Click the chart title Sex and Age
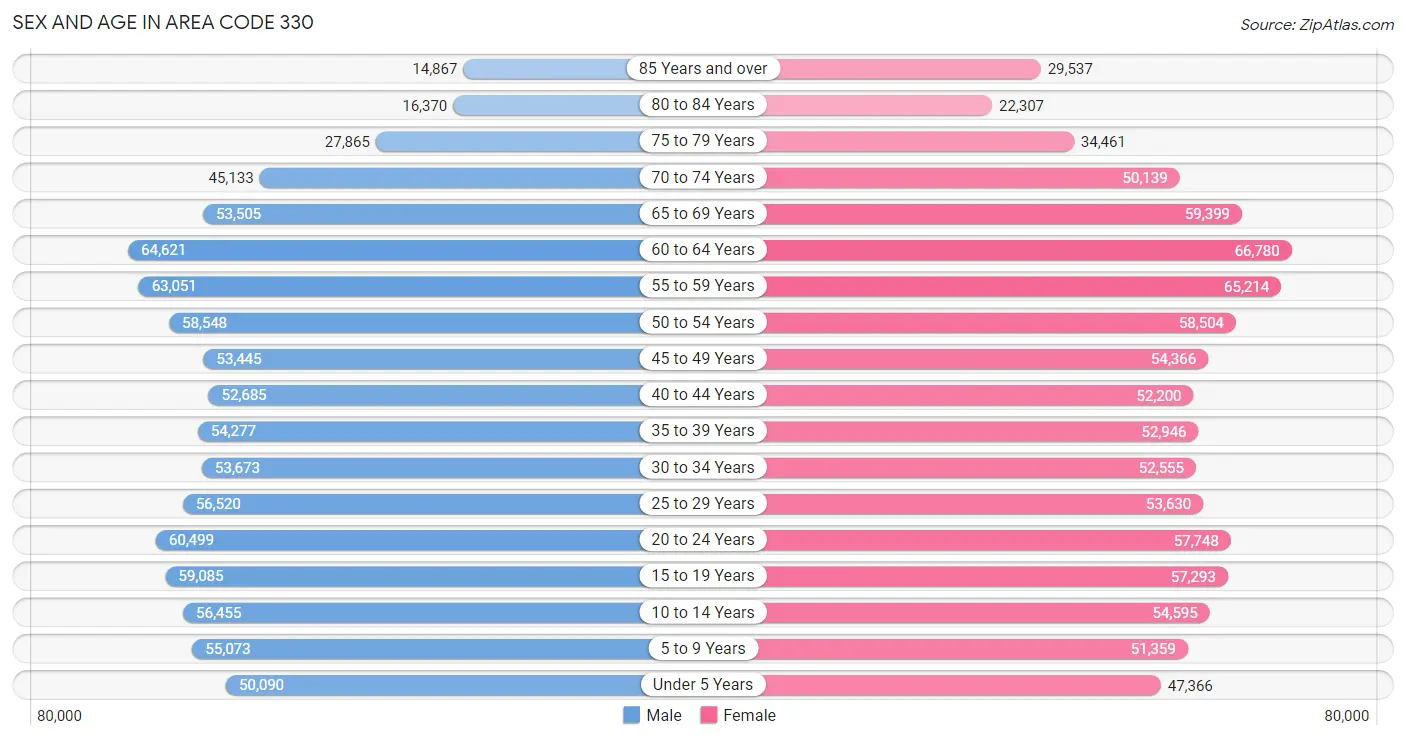This screenshot has height=740, width=1406. 163,22
